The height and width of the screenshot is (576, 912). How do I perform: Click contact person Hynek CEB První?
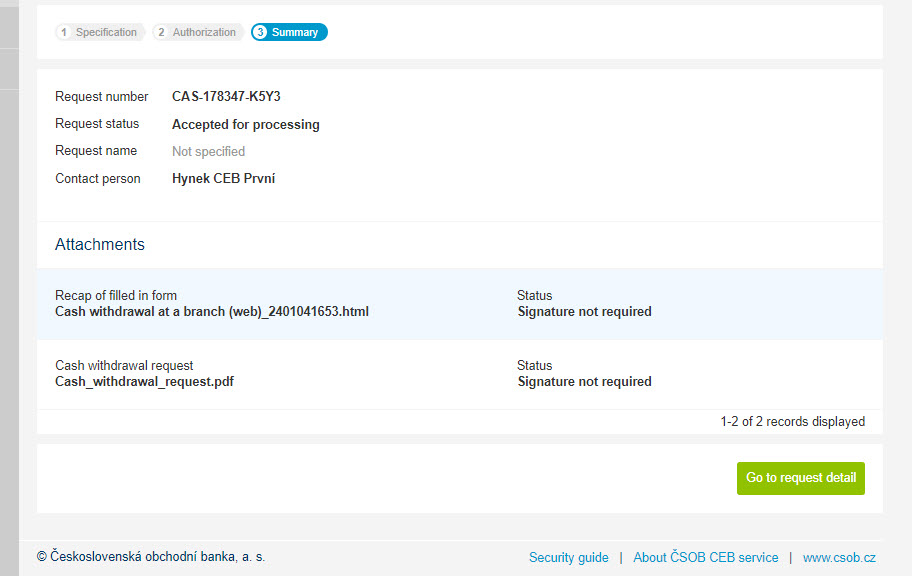click(x=223, y=179)
